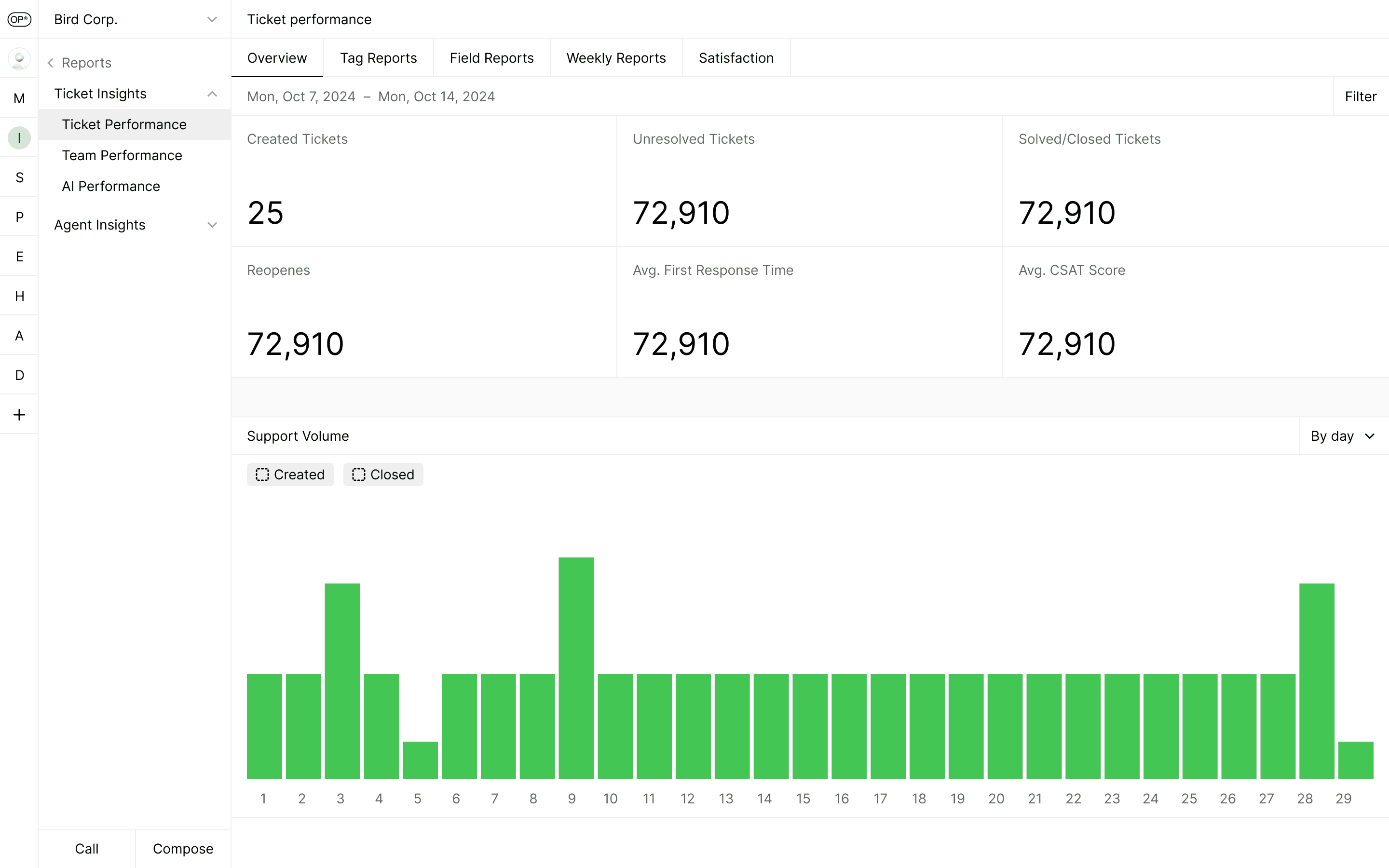Switch to the Satisfaction tab
The height and width of the screenshot is (868, 1389).
(736, 58)
